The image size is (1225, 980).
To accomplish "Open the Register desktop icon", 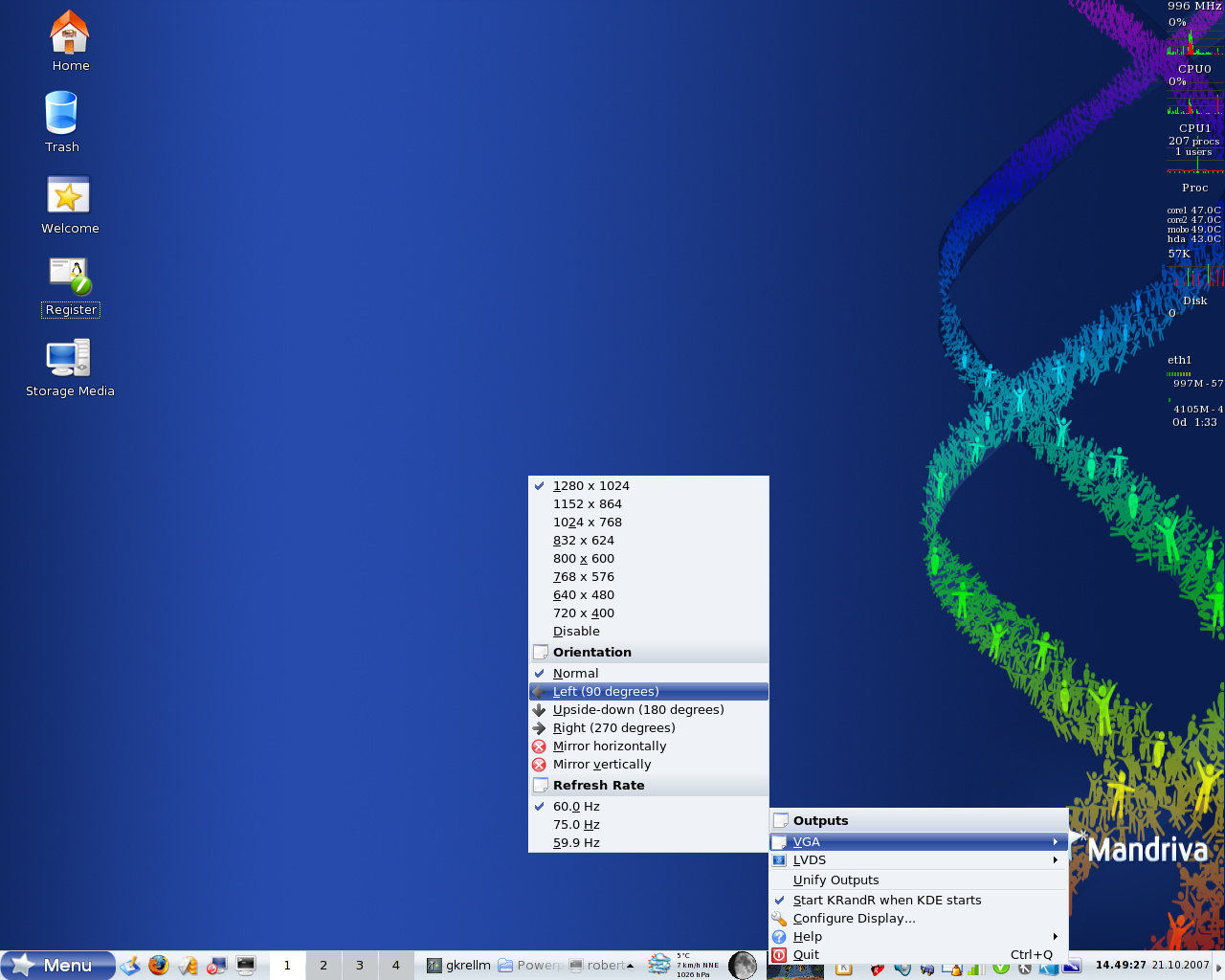I will (71, 286).
